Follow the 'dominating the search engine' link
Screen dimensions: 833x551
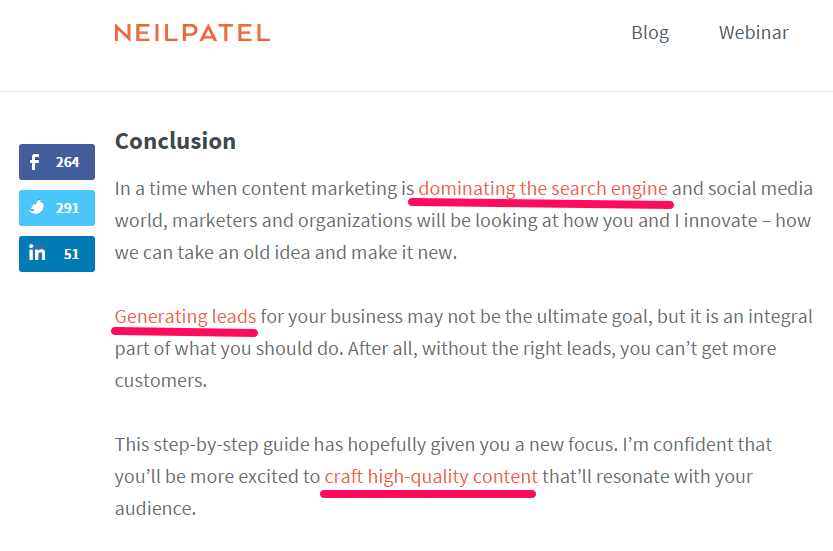point(542,189)
